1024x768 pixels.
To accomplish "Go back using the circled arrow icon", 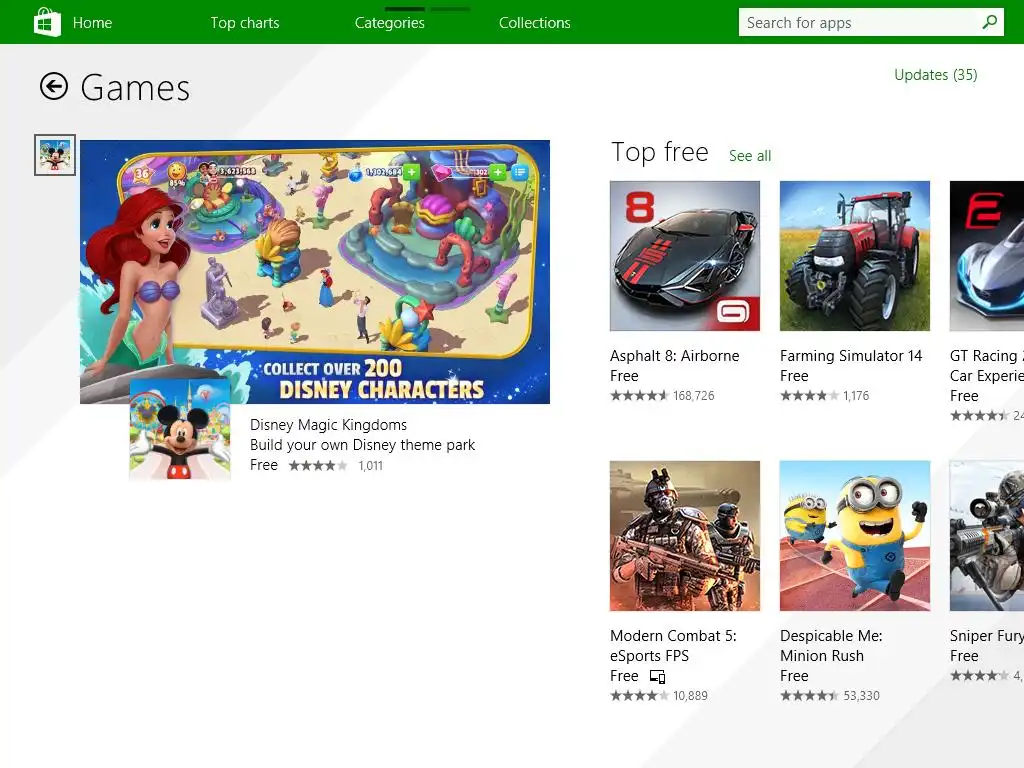I will point(54,86).
